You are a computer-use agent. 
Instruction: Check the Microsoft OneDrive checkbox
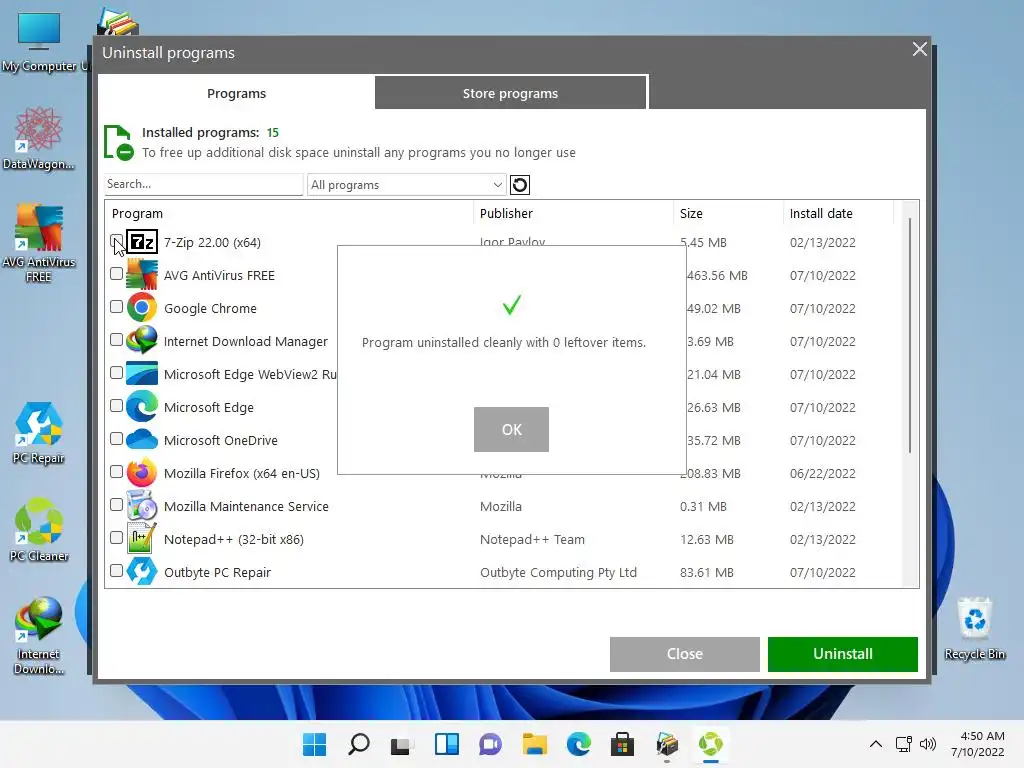click(116, 438)
